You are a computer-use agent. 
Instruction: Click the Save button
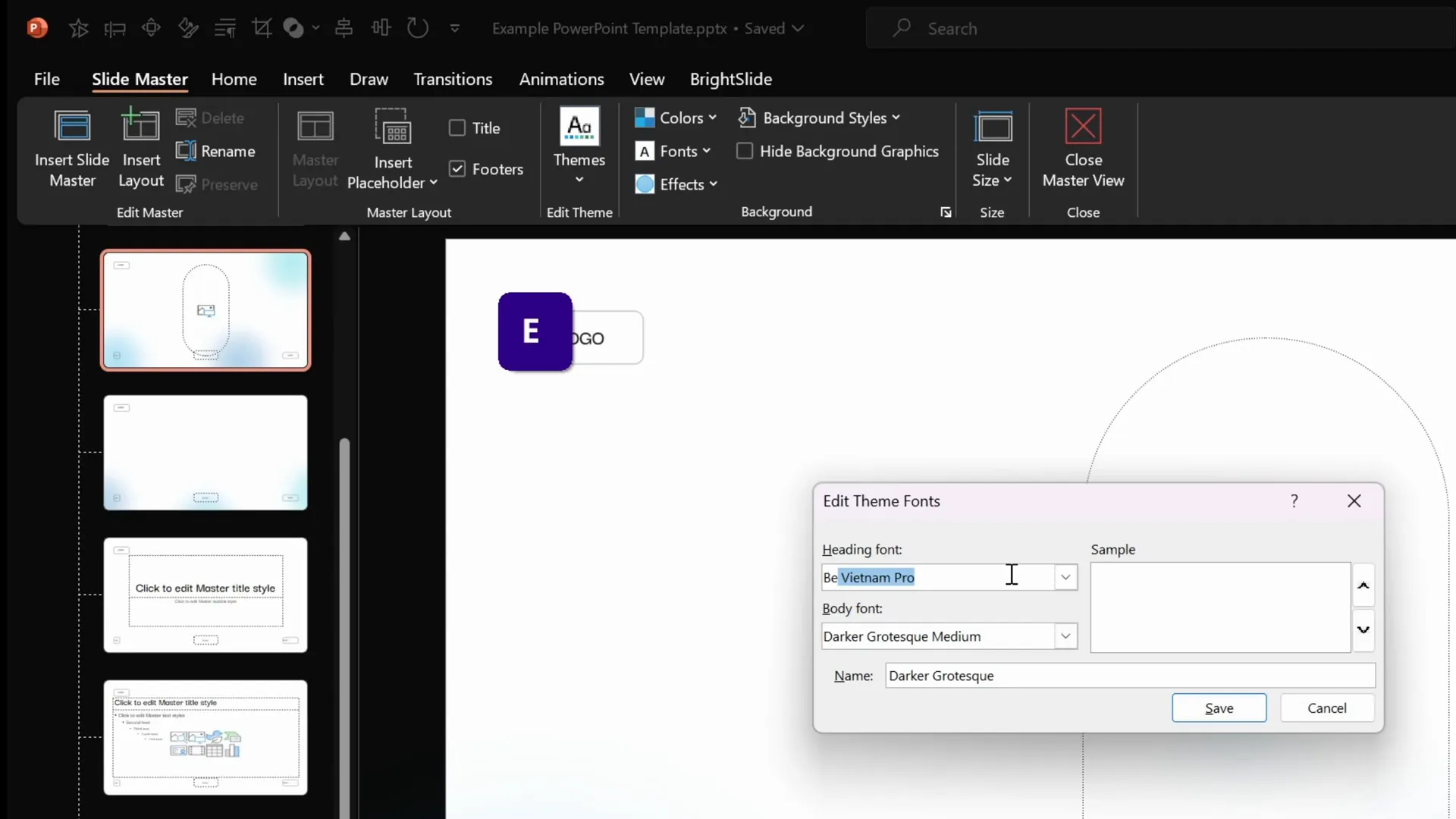1219,708
